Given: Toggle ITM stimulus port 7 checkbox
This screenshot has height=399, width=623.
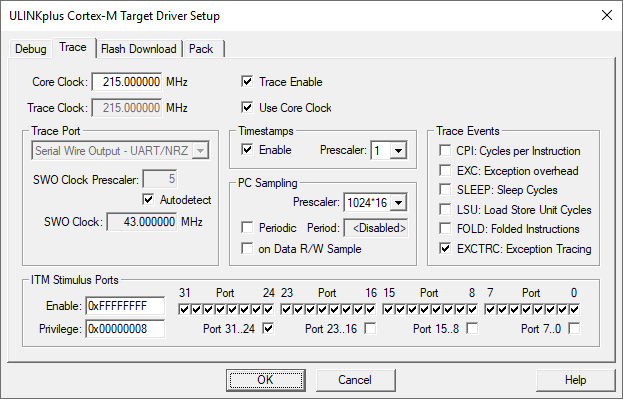Looking at the screenshot, I should pos(490,309).
